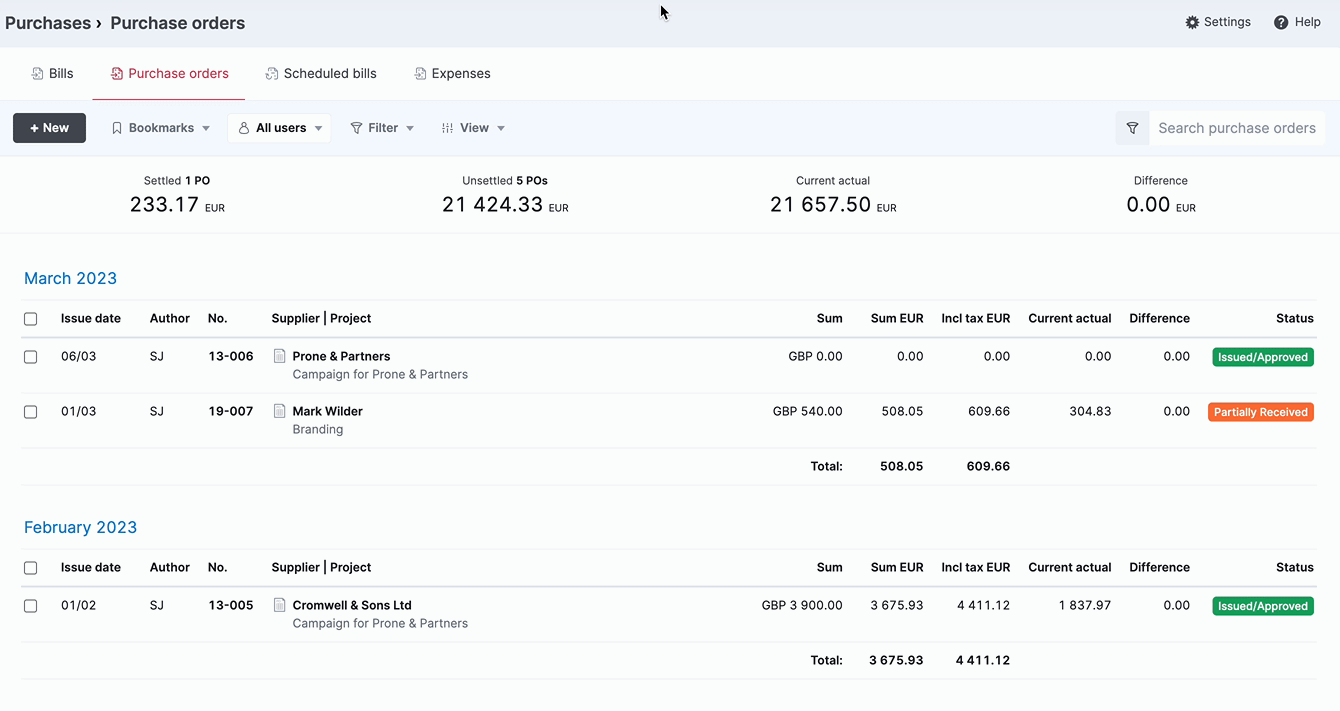Click the All users person icon
The image size is (1340, 711).
(244, 128)
